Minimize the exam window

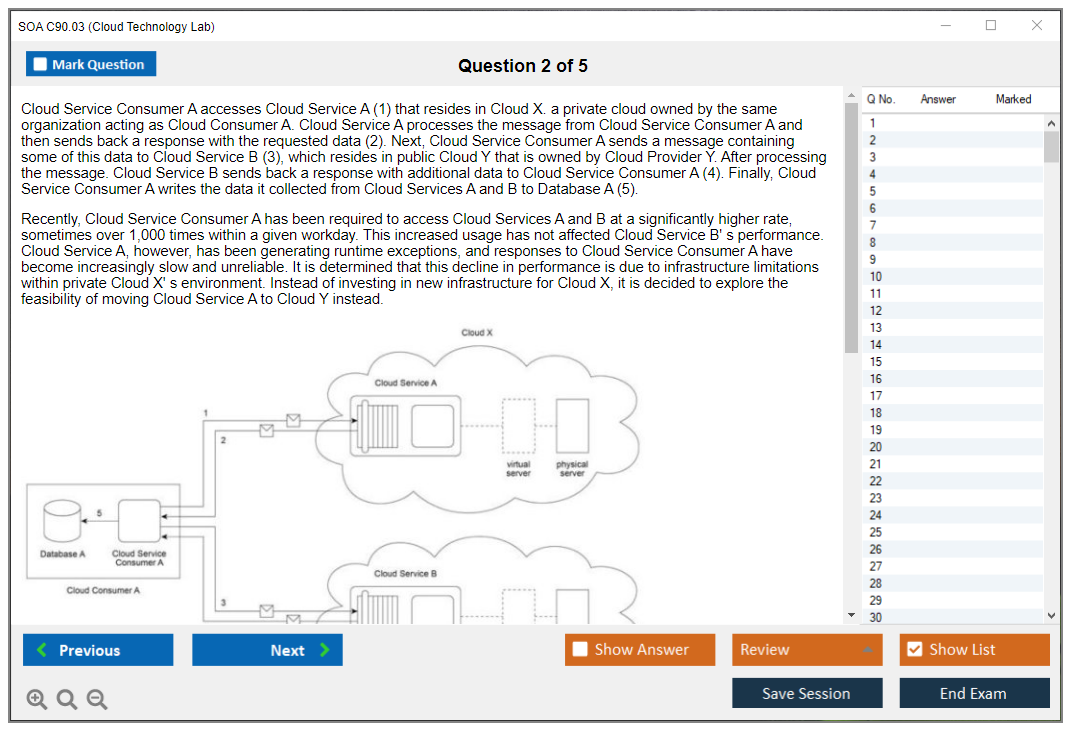pyautogui.click(x=945, y=26)
